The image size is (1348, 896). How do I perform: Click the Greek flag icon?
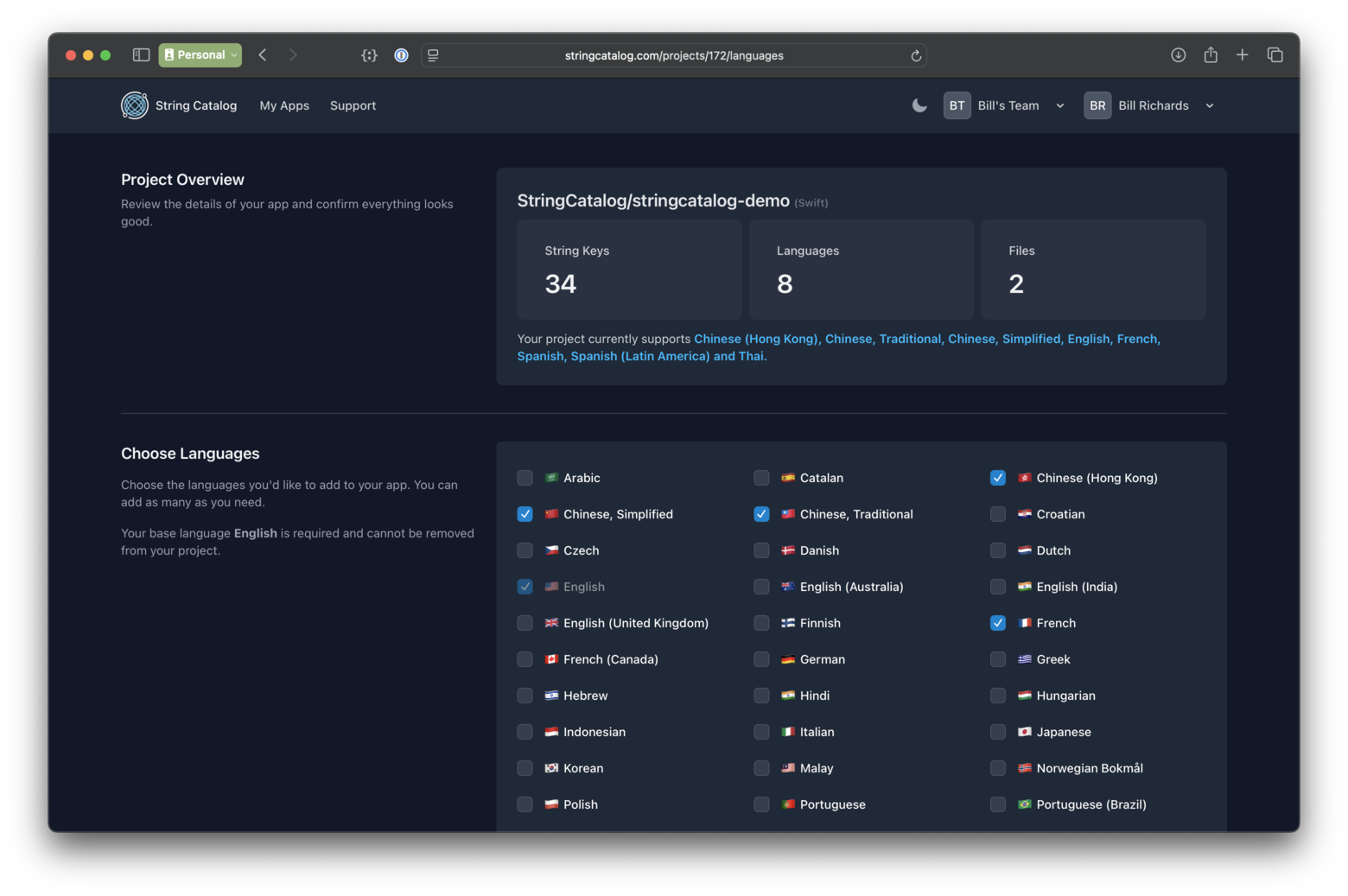click(x=1025, y=659)
